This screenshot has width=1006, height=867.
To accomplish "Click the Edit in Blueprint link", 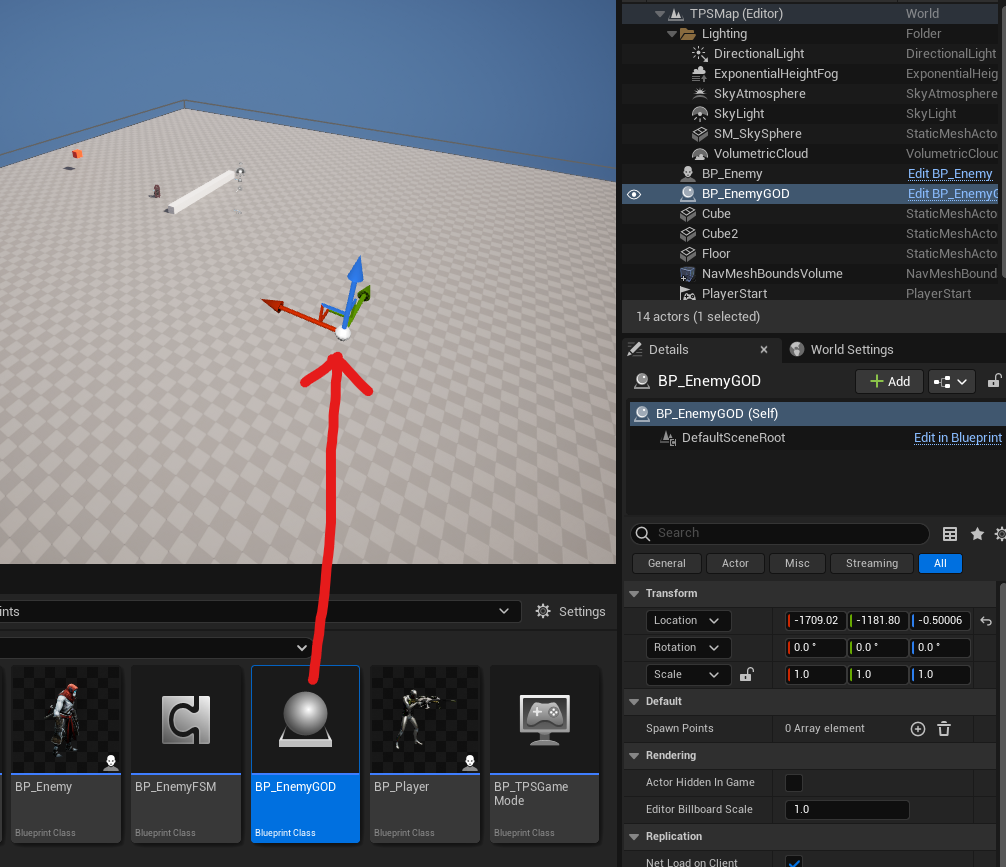I will tap(957, 438).
